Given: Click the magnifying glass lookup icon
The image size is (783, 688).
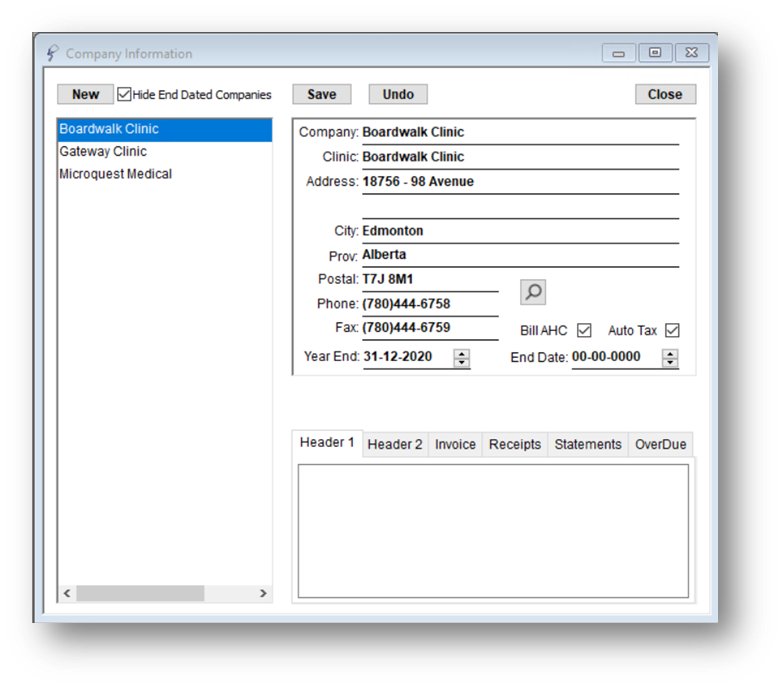Looking at the screenshot, I should pyautogui.click(x=533, y=292).
